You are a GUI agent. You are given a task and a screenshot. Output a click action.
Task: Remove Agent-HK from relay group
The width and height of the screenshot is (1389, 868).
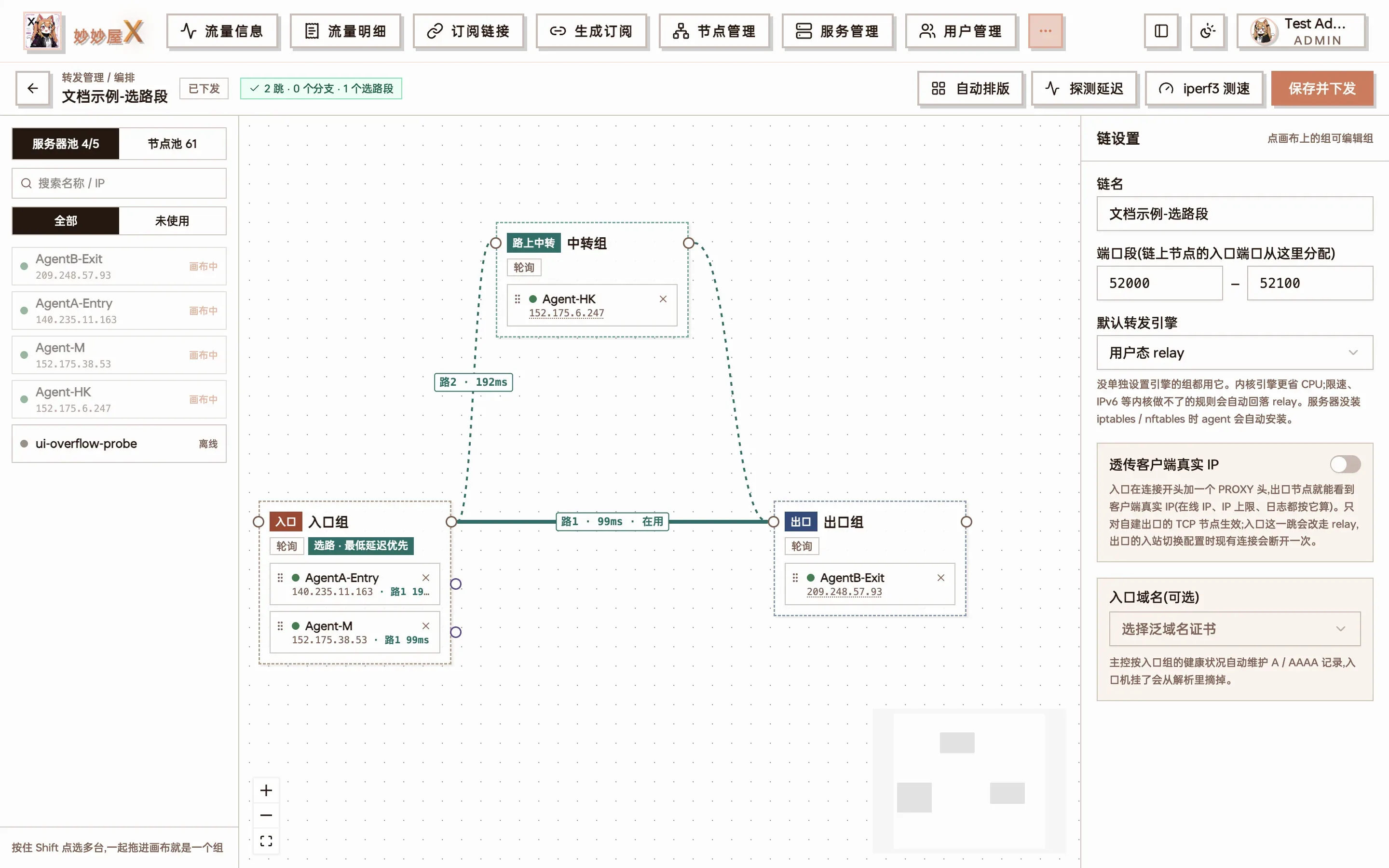coord(663,299)
